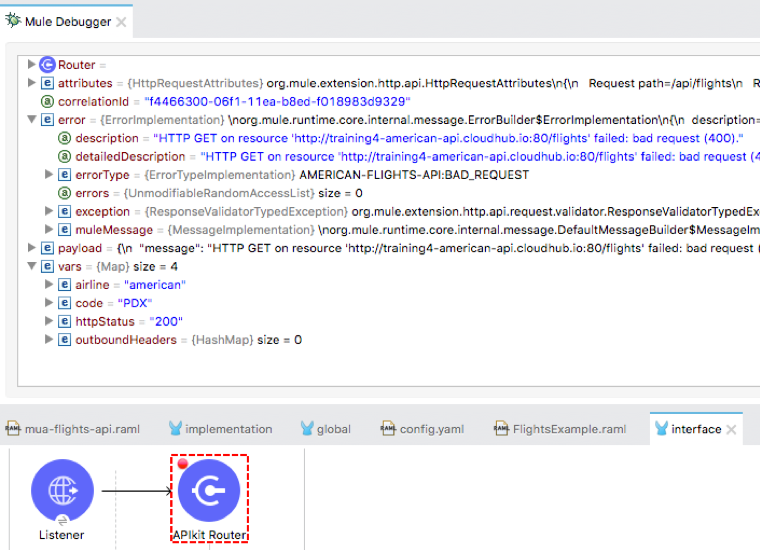Close the Mule Debugger tab
760x550 pixels.
[x=122, y=22]
